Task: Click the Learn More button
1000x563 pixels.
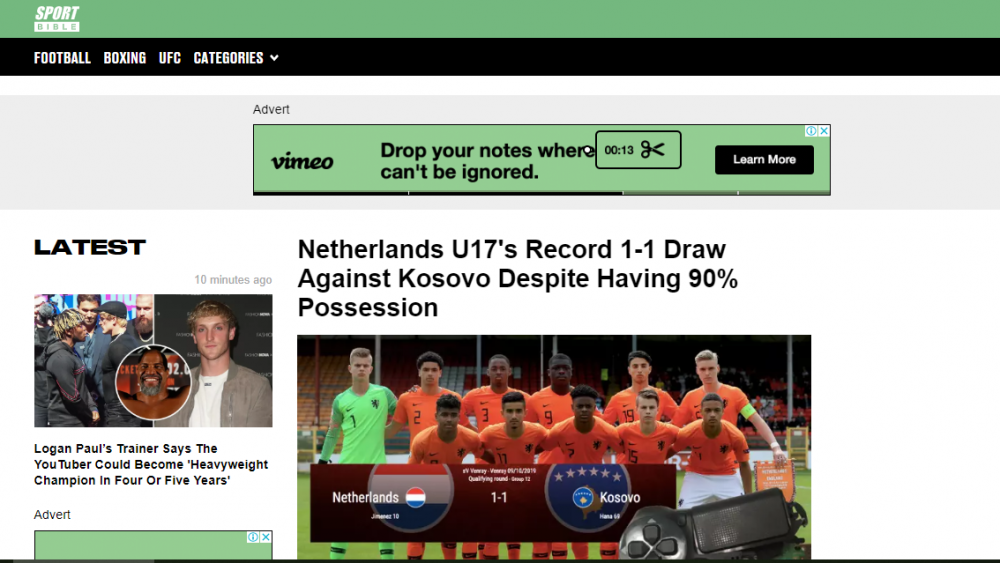Action: point(764,159)
